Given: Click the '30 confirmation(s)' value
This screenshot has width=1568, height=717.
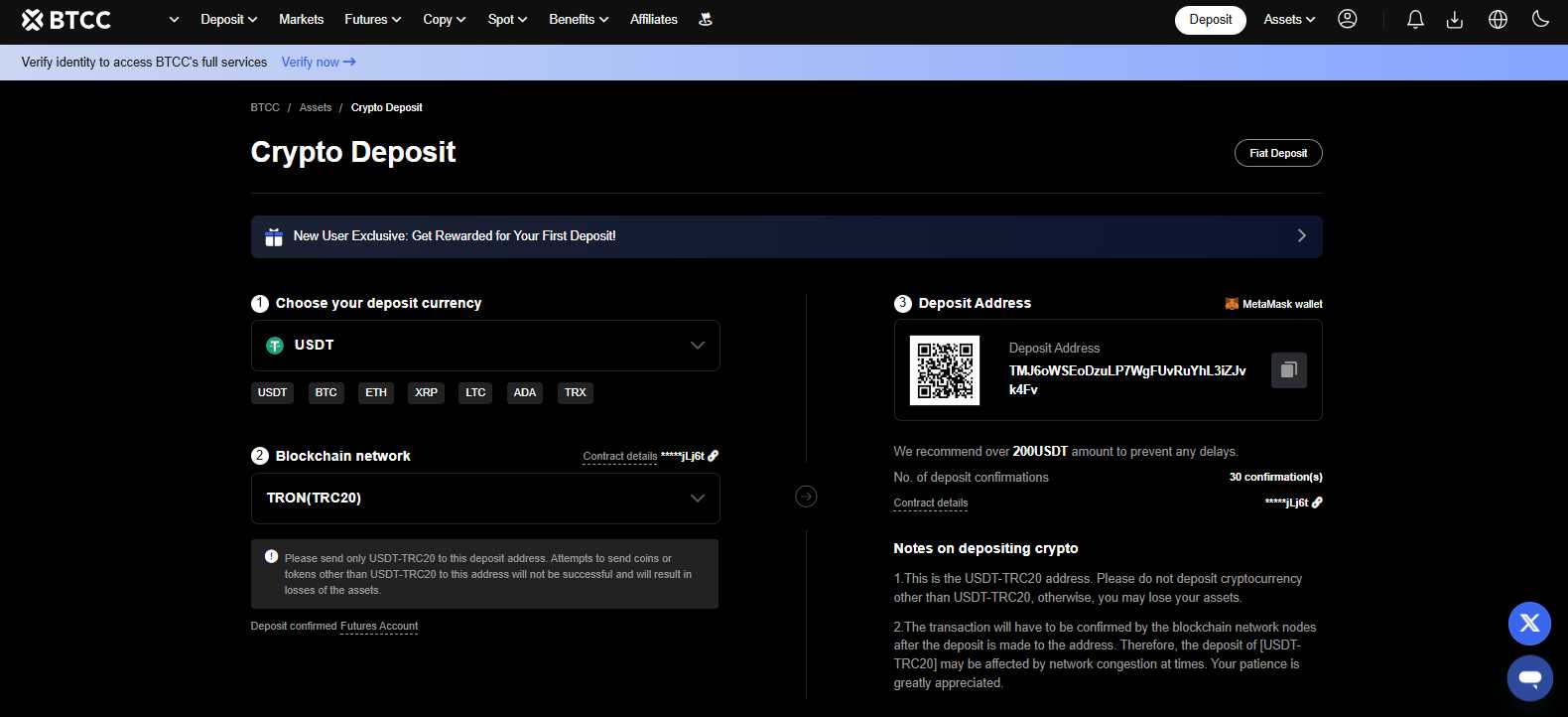Looking at the screenshot, I should 1275,478.
